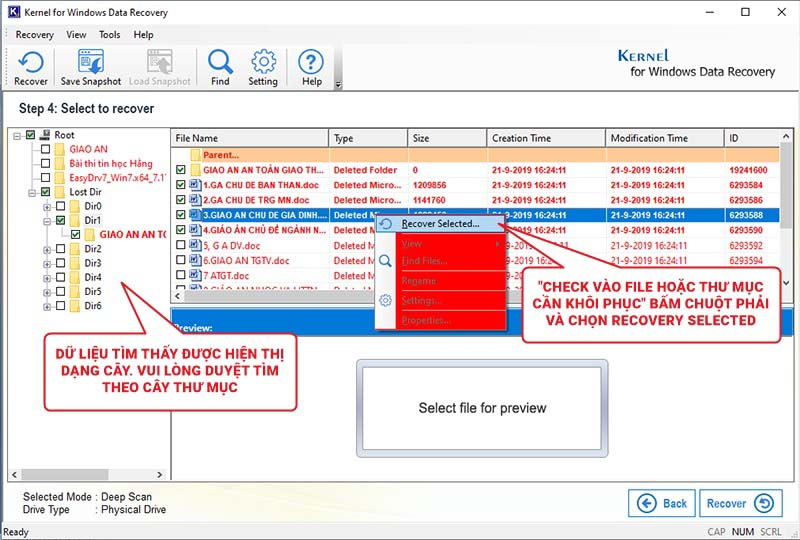Collapse the Root tree node
The width and height of the screenshot is (800, 540).
pyautogui.click(x=17, y=136)
